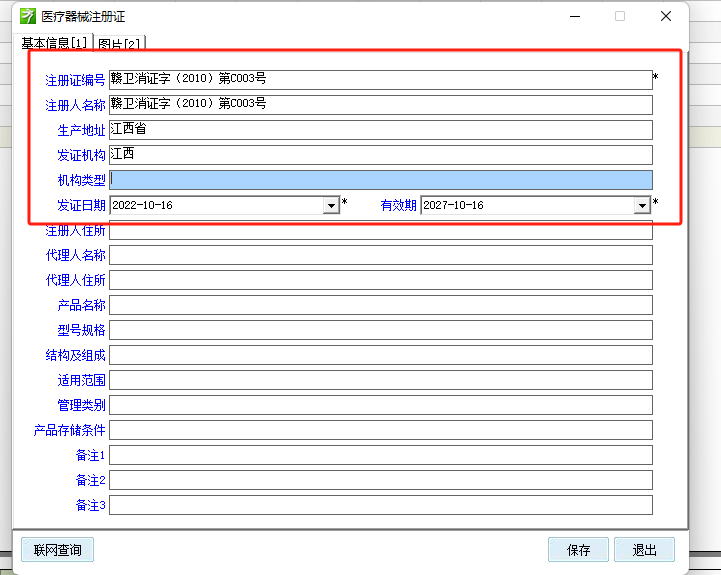Click the 产品名称 input field
Viewport: 721px width, 575px height.
coord(380,305)
